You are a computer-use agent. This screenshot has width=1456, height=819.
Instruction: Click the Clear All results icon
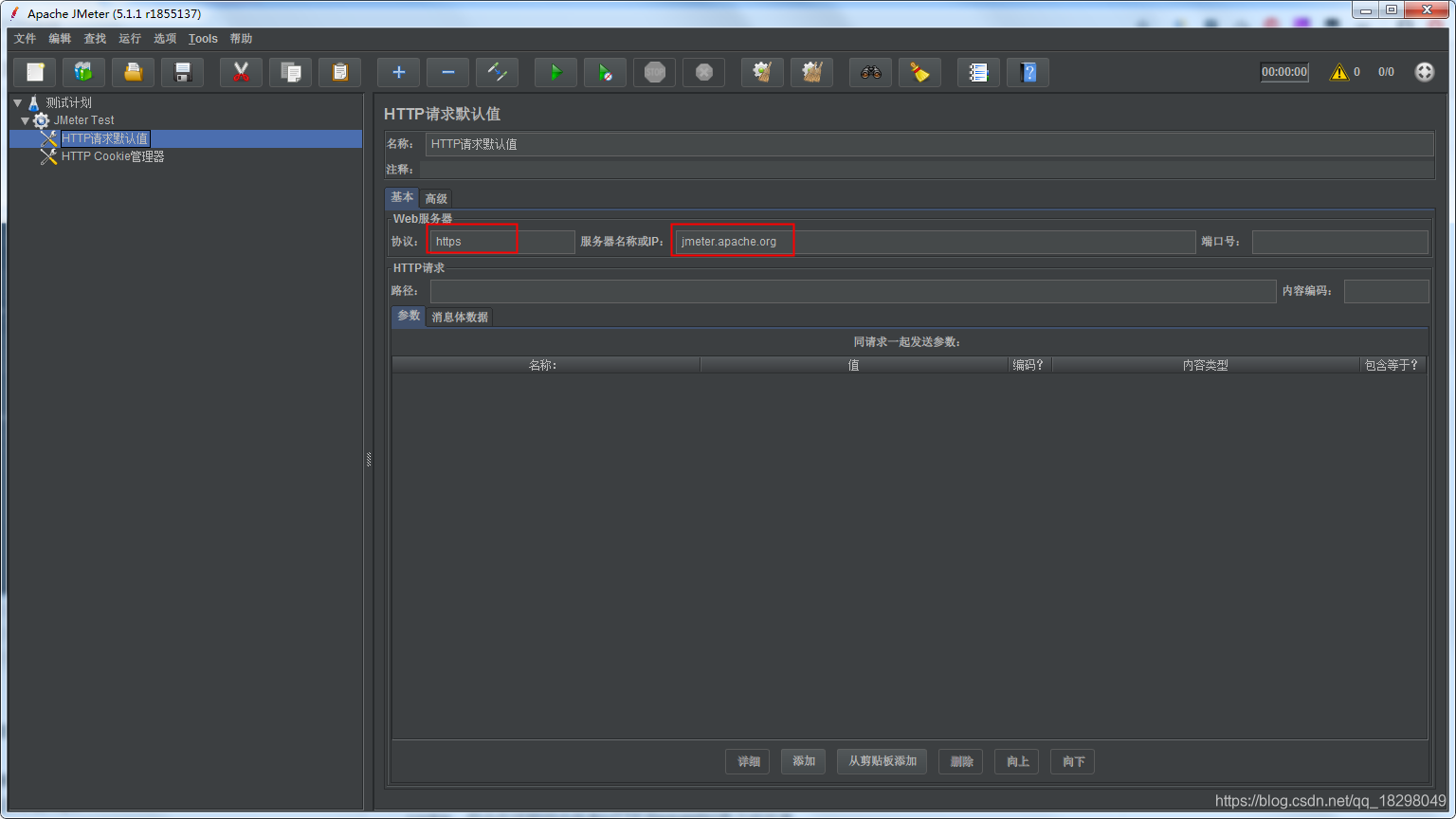[811, 72]
